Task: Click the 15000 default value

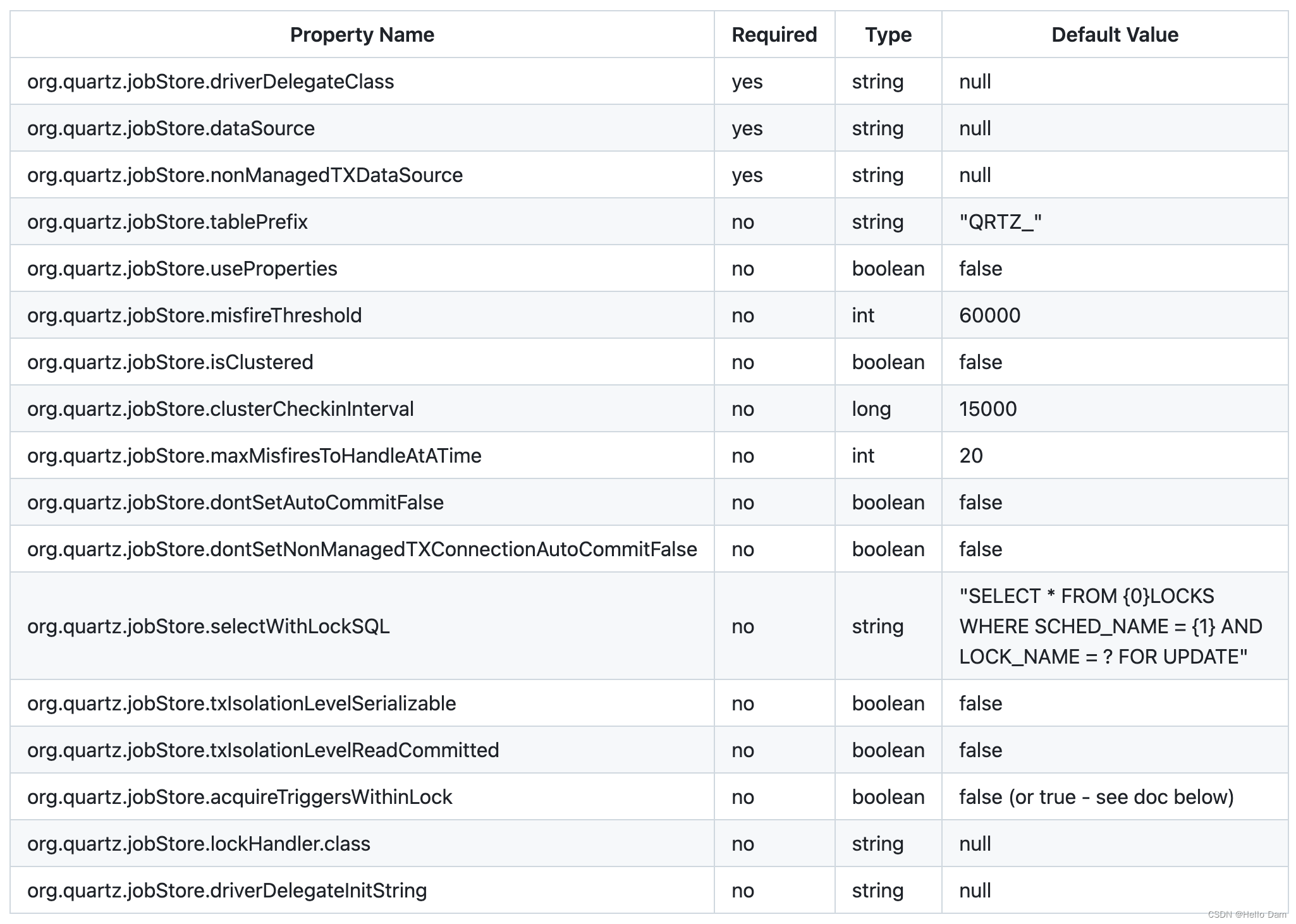Action: [x=987, y=409]
